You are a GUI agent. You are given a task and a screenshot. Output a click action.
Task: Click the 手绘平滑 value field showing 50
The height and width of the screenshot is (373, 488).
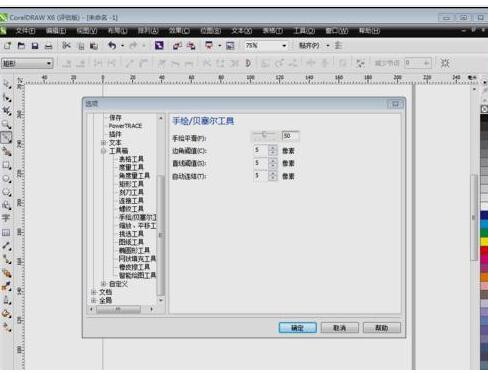pyautogui.click(x=291, y=136)
